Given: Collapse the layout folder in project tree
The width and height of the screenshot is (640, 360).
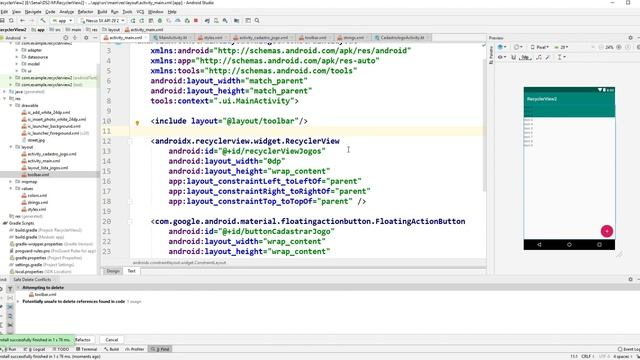Looking at the screenshot, I should 11,147.
